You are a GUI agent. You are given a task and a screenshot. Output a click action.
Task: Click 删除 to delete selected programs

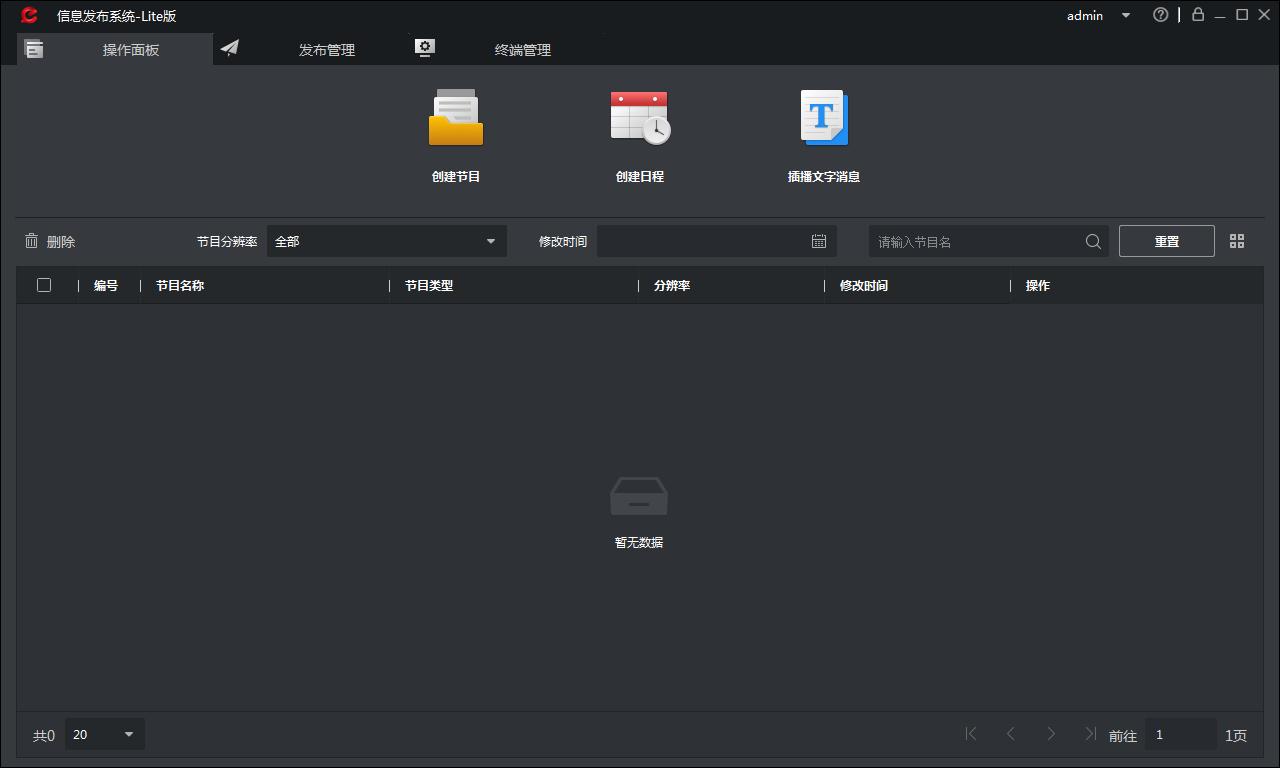[x=60, y=240]
